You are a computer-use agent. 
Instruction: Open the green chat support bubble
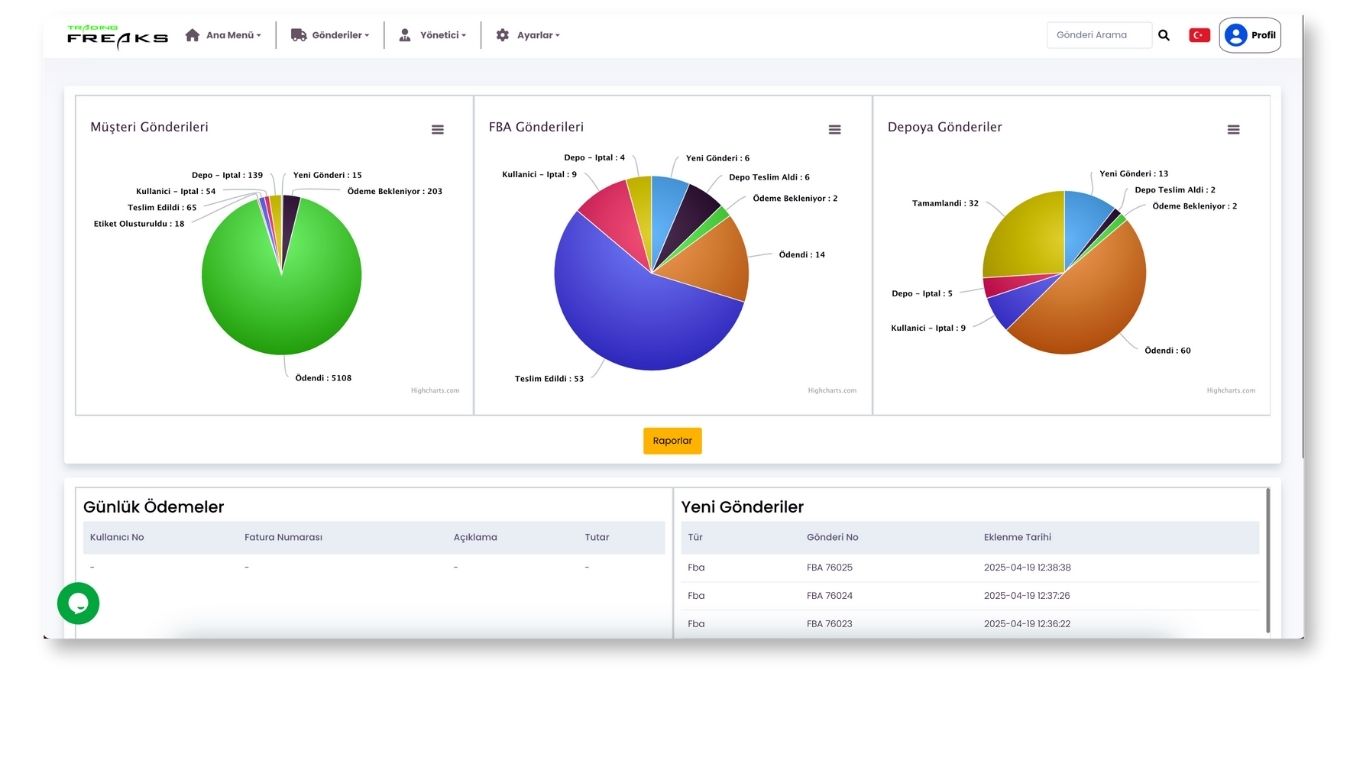tap(78, 603)
